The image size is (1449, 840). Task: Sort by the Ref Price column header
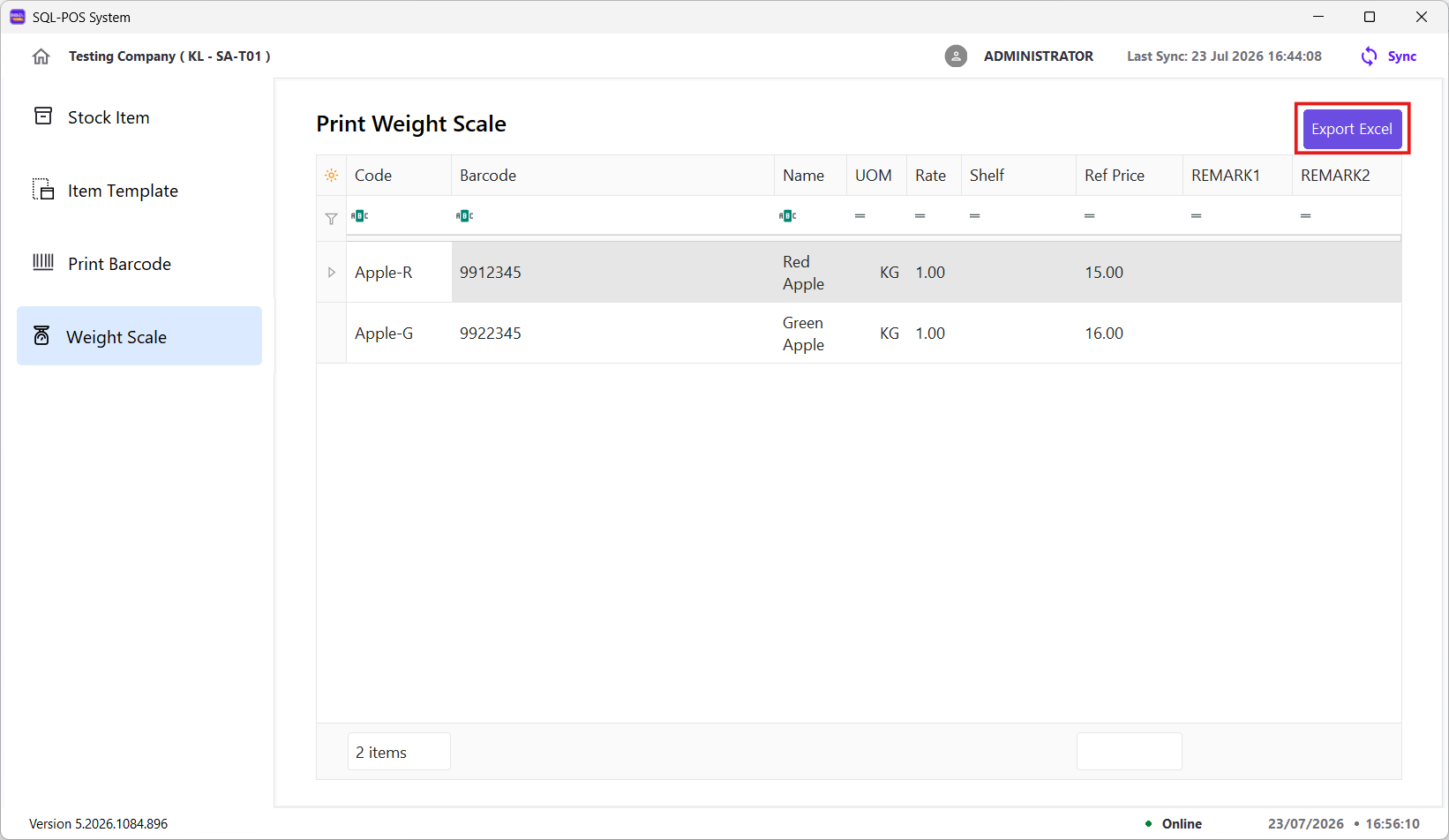click(x=1130, y=176)
